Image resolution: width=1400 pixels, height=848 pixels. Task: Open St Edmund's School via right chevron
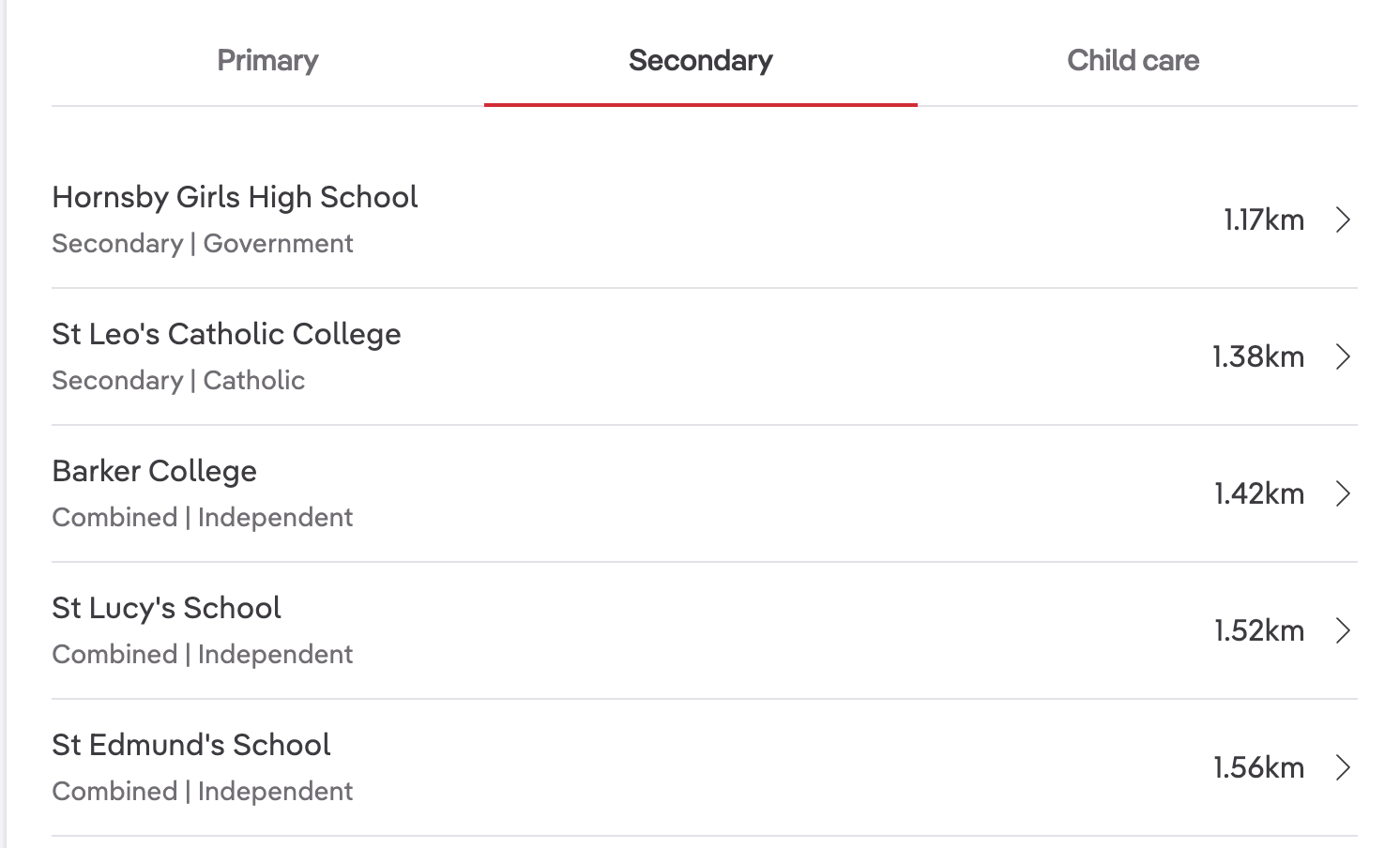(x=1343, y=768)
